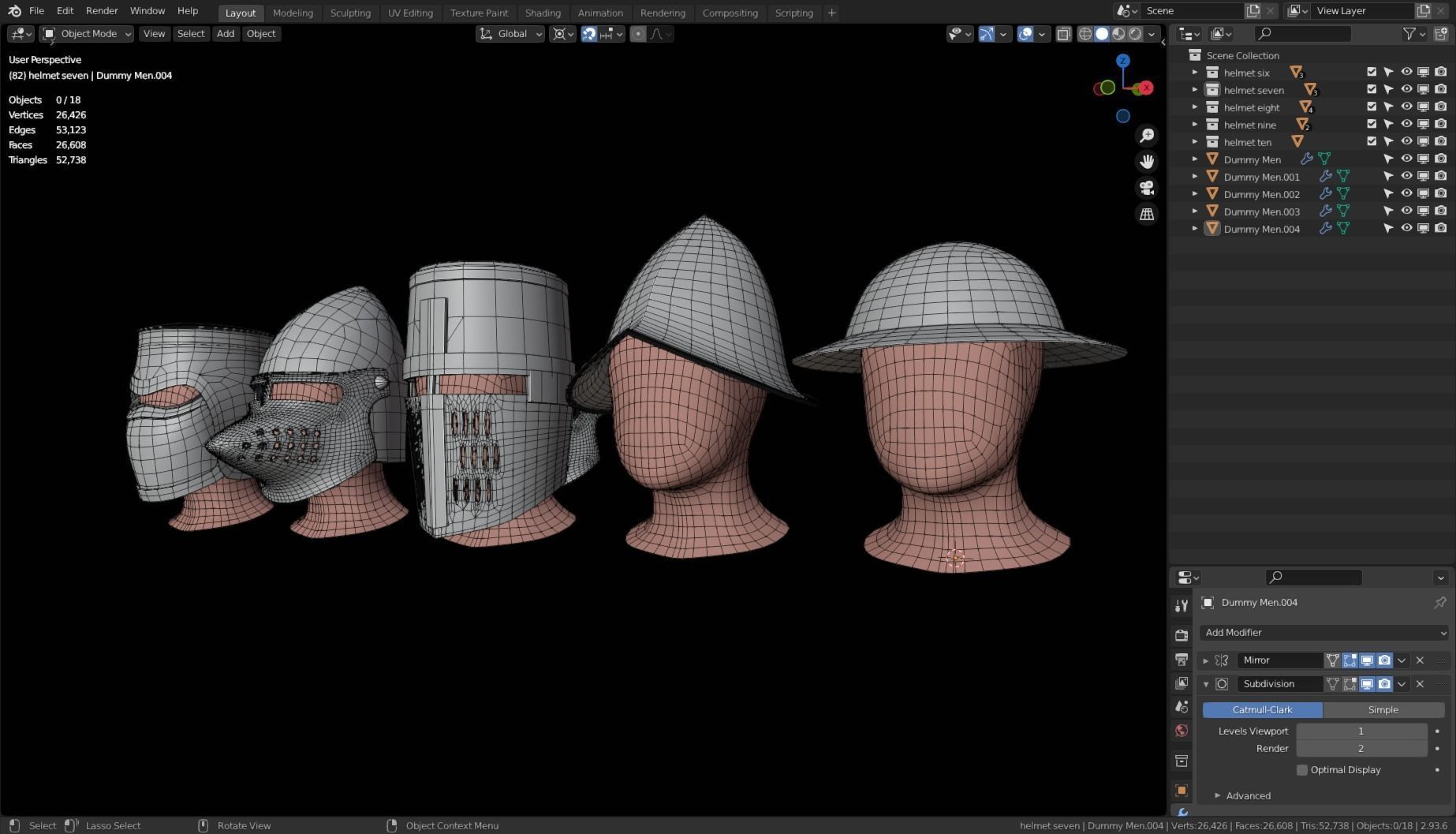Toggle Mirror modifier edit mode display
This screenshot has height=834, width=1456.
(1350, 660)
